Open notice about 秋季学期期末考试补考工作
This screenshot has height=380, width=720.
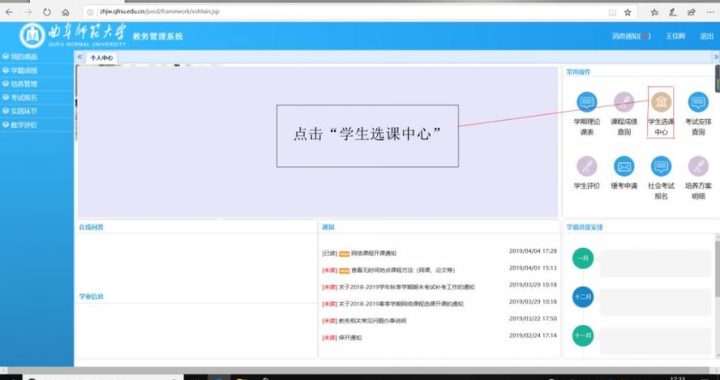406,287
